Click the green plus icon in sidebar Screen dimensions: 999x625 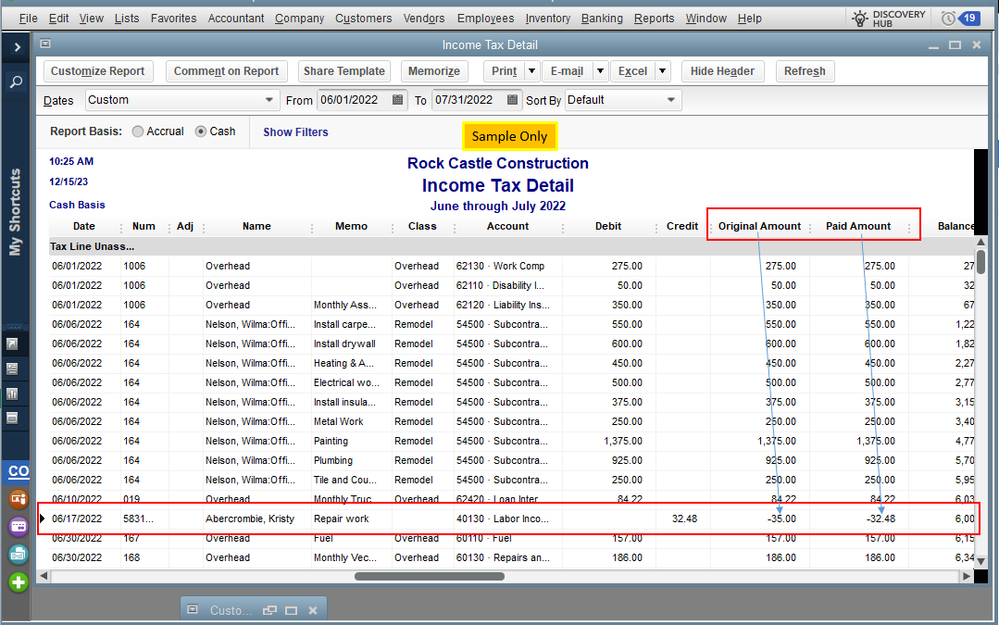pos(18,582)
